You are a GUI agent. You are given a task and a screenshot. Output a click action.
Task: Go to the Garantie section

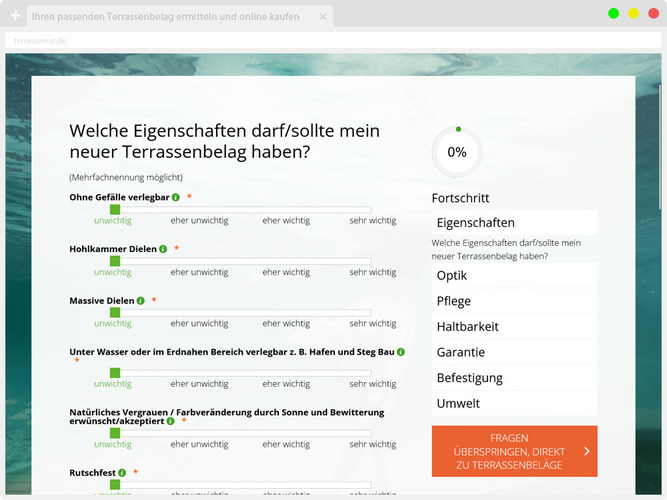pyautogui.click(x=514, y=352)
